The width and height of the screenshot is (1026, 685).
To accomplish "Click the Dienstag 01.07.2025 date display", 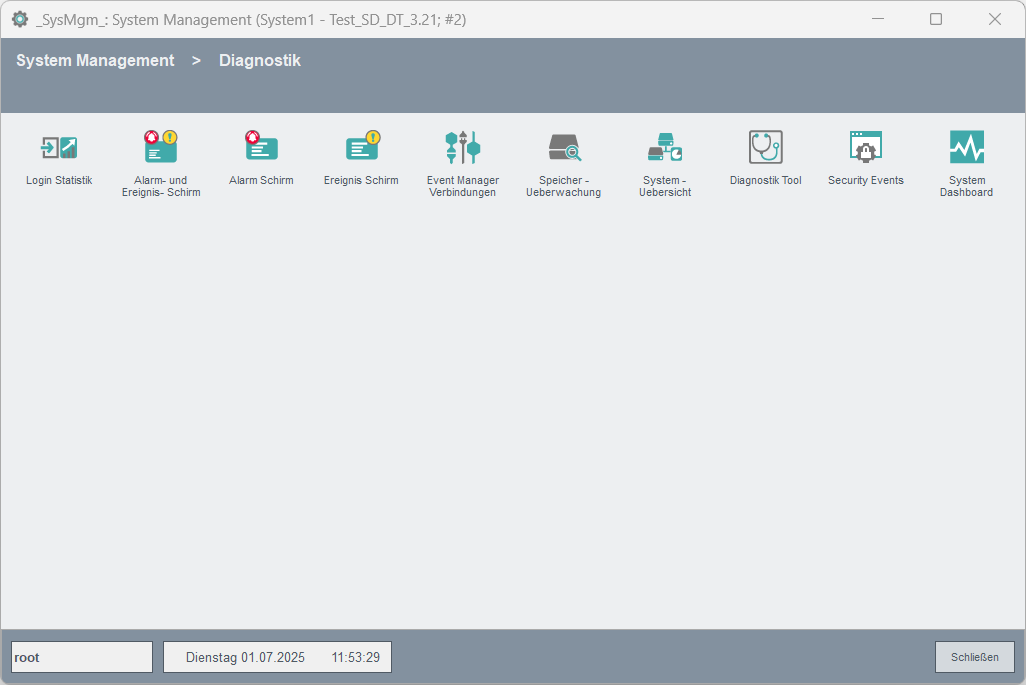I will pos(245,657).
